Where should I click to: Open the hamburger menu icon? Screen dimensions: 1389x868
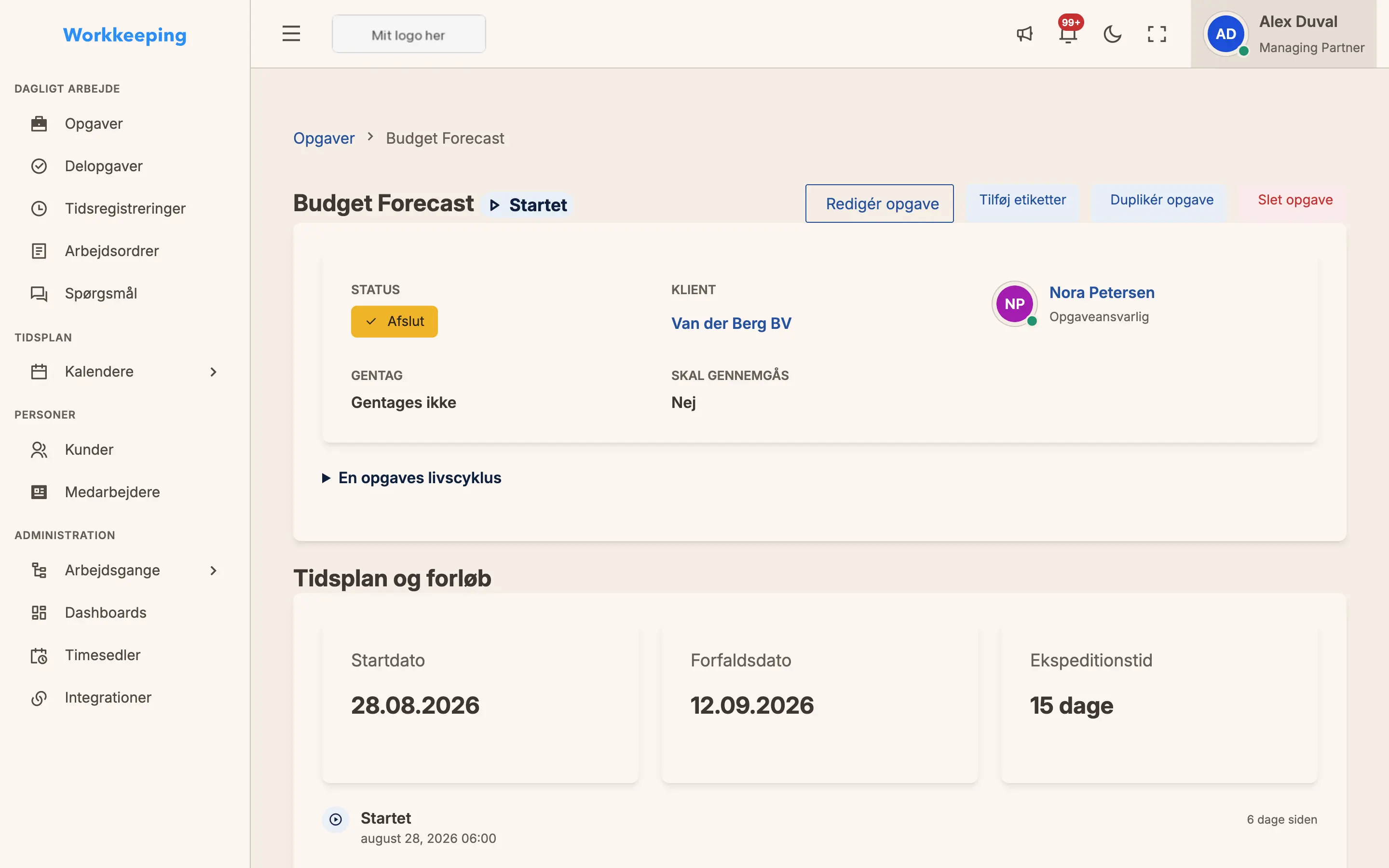[291, 34]
